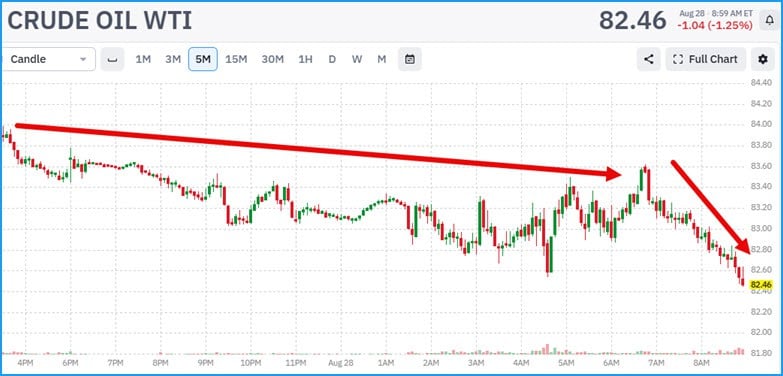Select the 1M interval
783x376 pixels.
tap(143, 59)
